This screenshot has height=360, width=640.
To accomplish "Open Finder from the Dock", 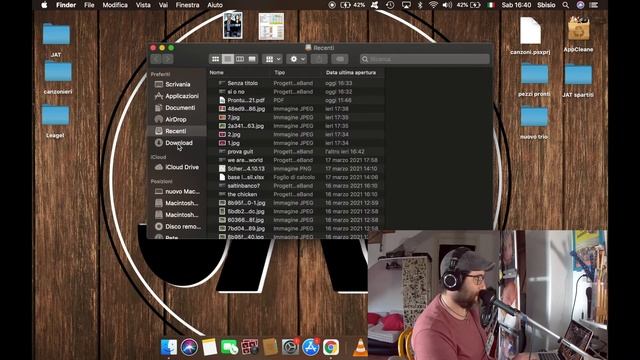I will (x=169, y=347).
